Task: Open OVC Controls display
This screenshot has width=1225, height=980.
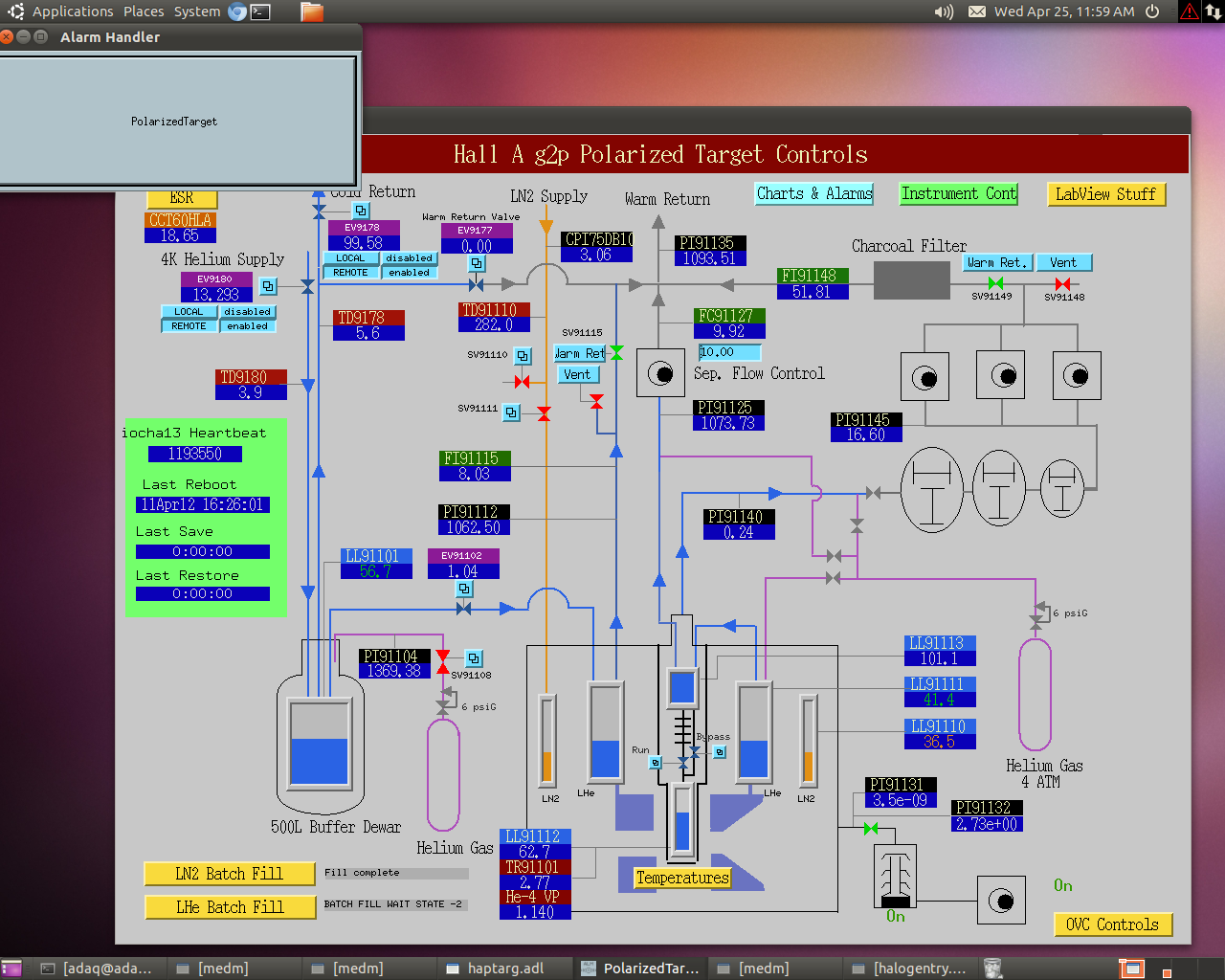Action: (x=1113, y=924)
